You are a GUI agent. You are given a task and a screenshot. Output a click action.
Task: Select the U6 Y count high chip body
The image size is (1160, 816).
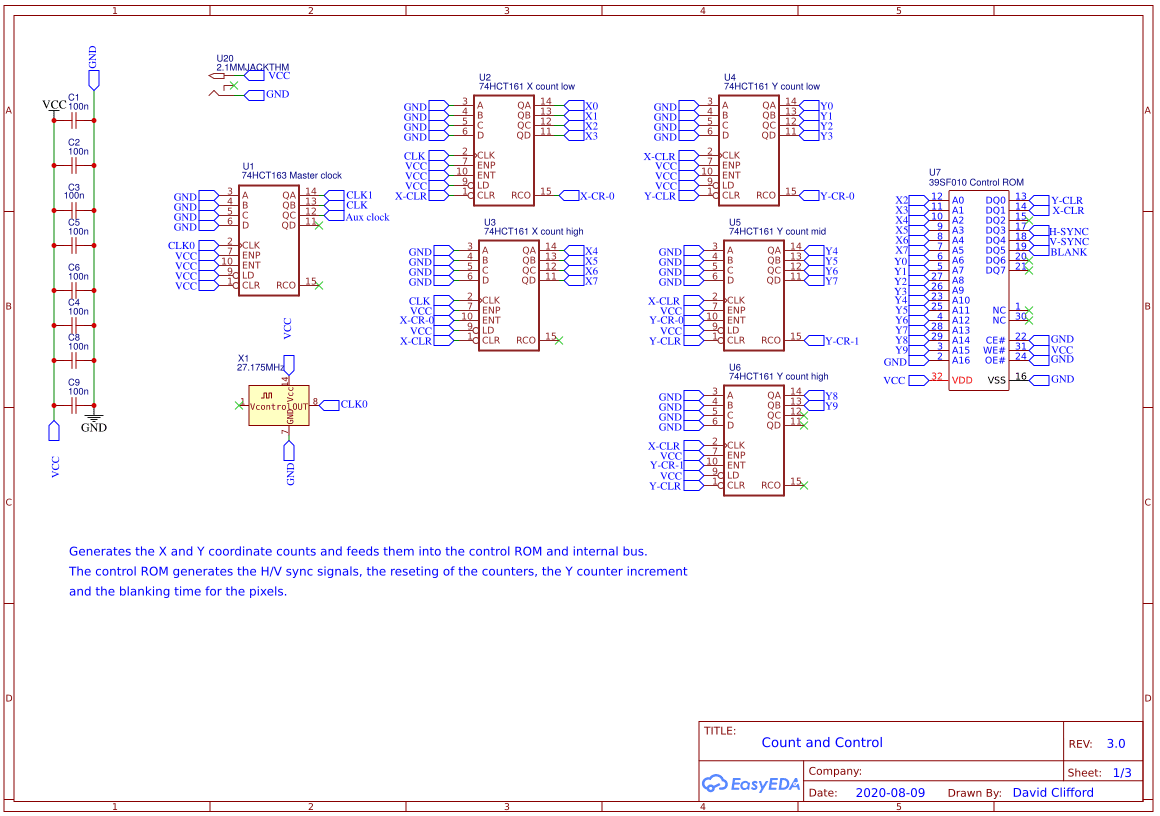[754, 441]
